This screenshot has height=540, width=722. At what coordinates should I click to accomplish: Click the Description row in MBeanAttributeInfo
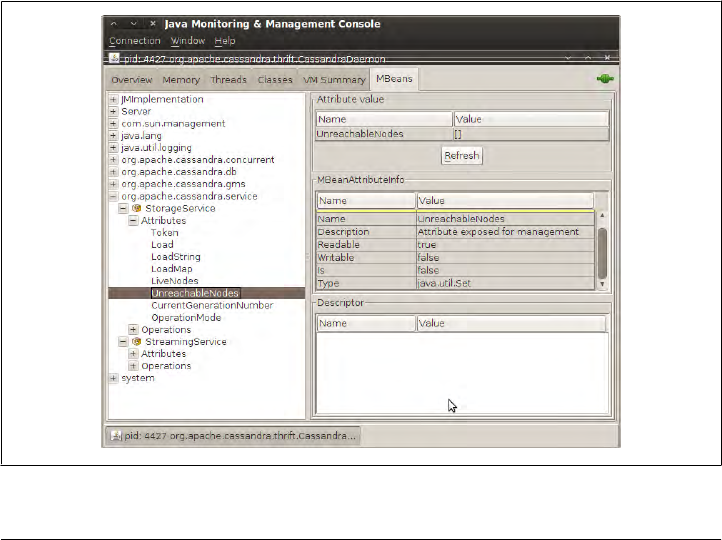click(x=455, y=232)
